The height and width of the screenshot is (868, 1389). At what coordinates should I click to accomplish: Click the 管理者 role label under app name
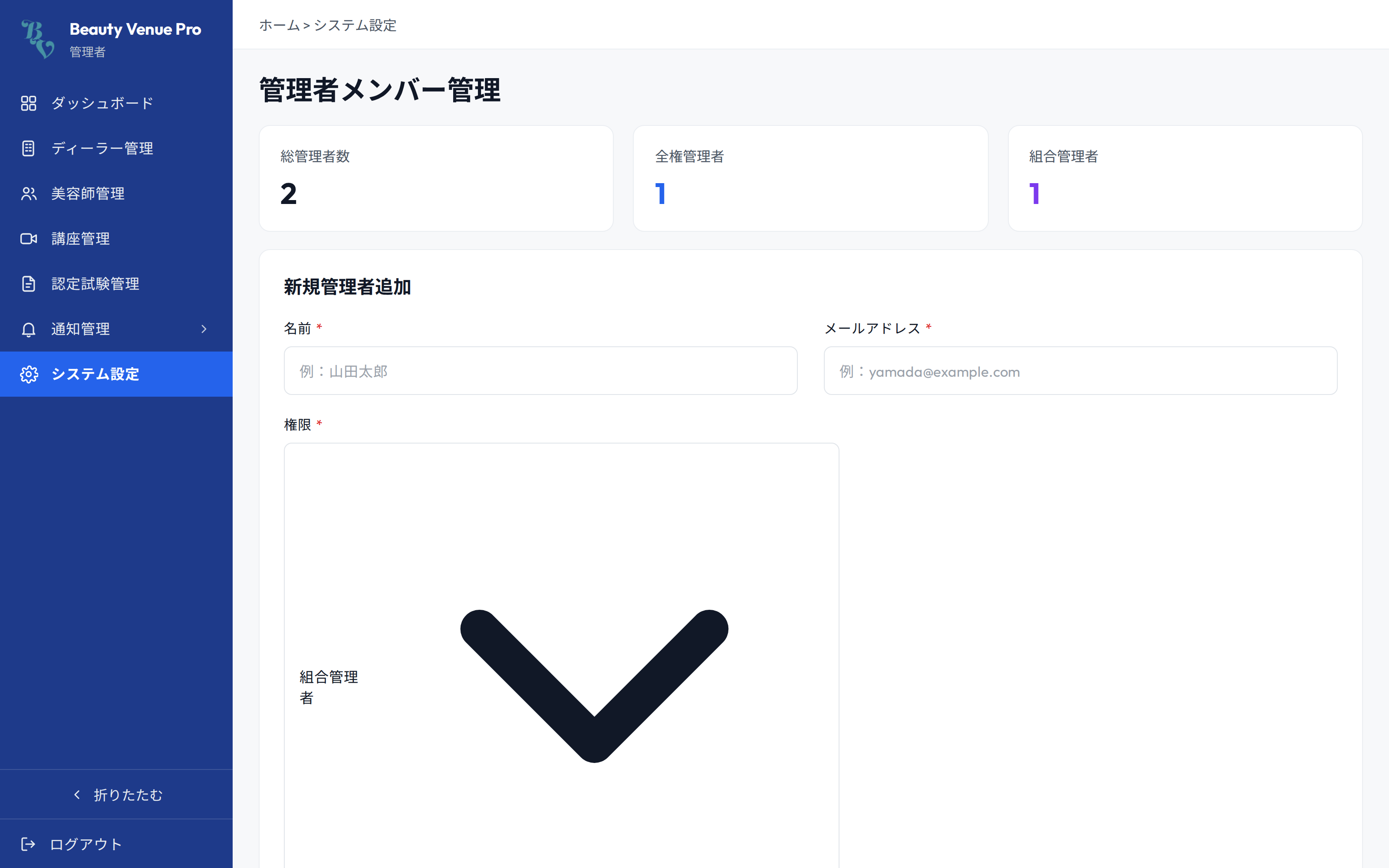(x=87, y=52)
